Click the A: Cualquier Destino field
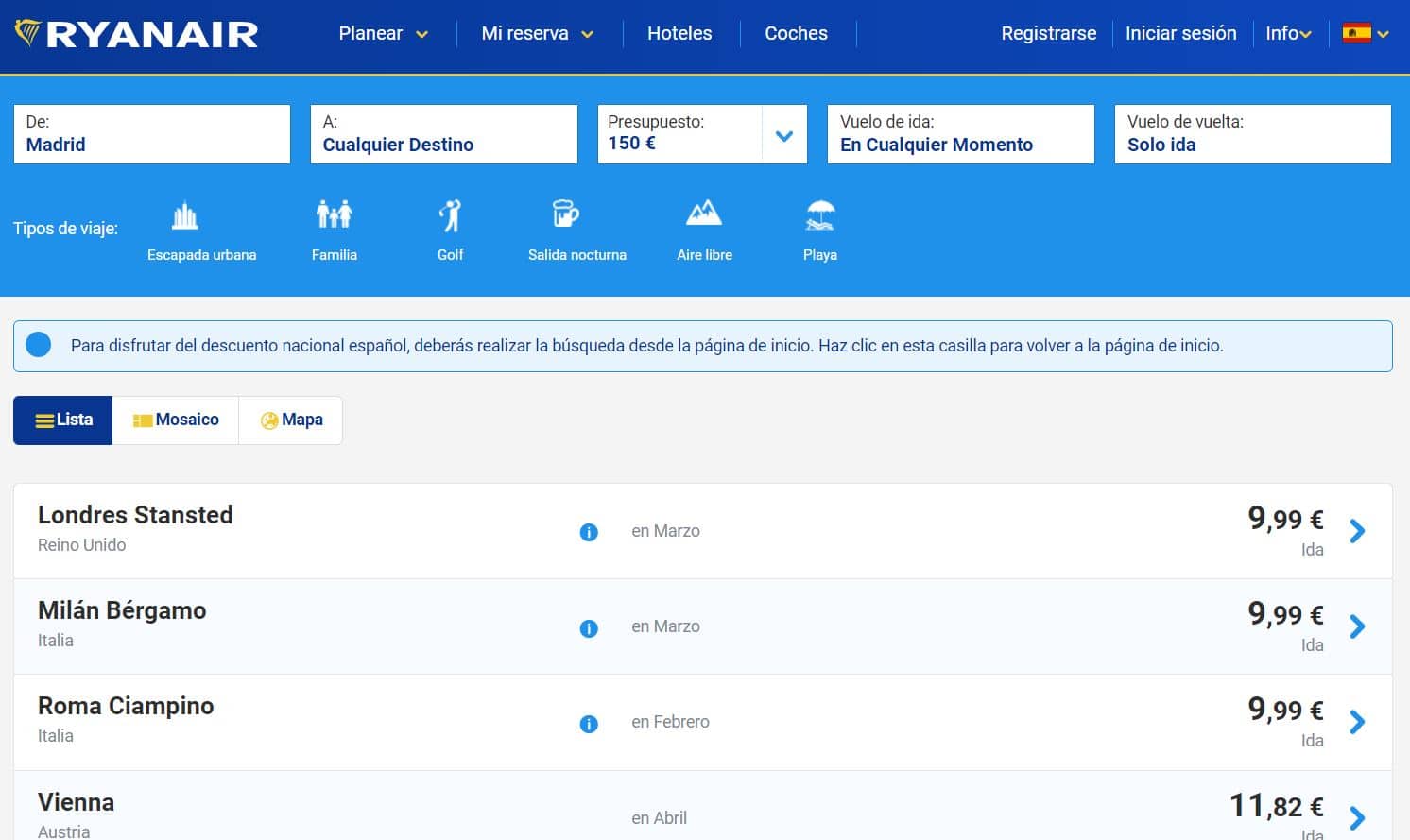This screenshot has width=1410, height=840. [x=444, y=134]
